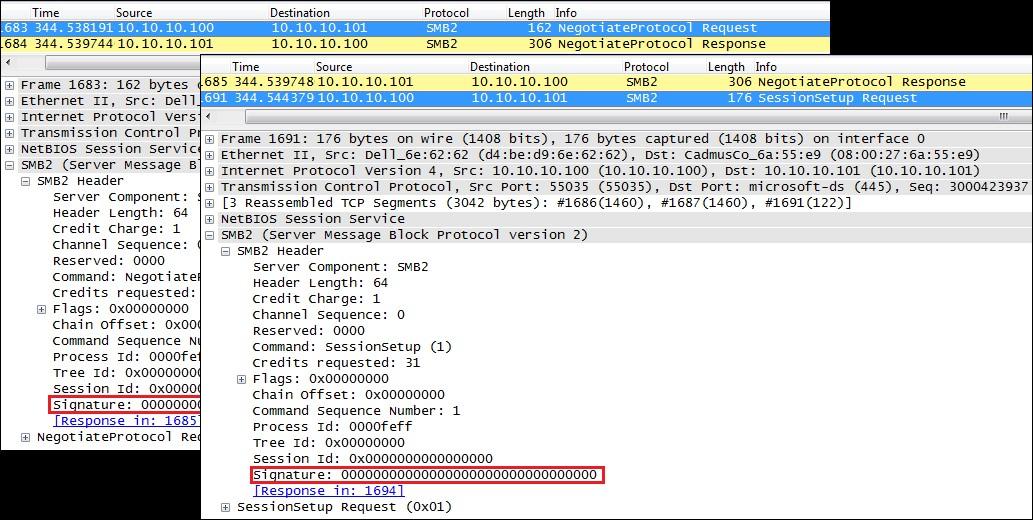
Task: Expand Ethernet II row in back window
Action: click(9, 101)
